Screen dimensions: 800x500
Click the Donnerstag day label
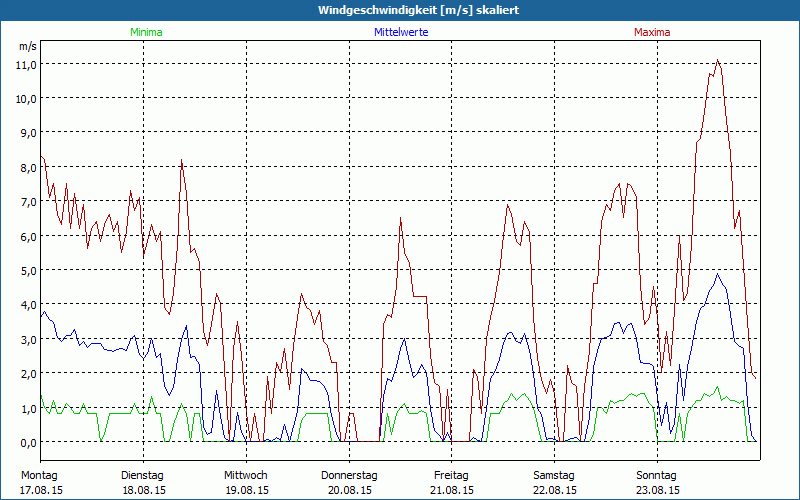(349, 476)
